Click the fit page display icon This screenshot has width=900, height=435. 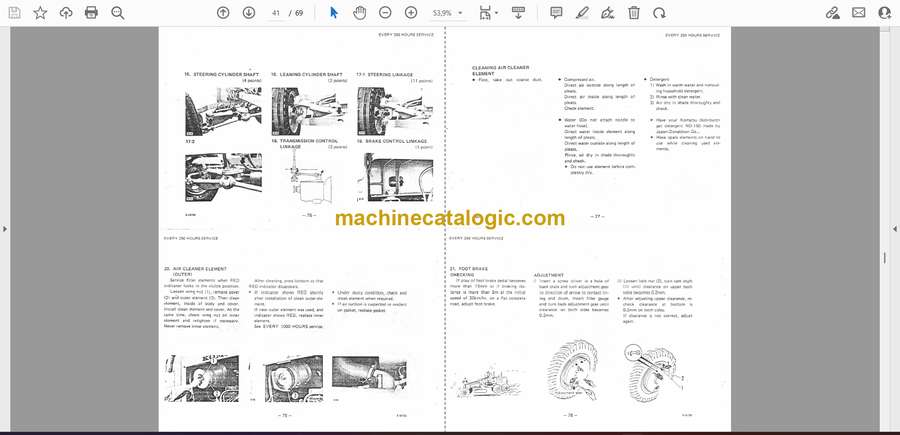click(486, 13)
